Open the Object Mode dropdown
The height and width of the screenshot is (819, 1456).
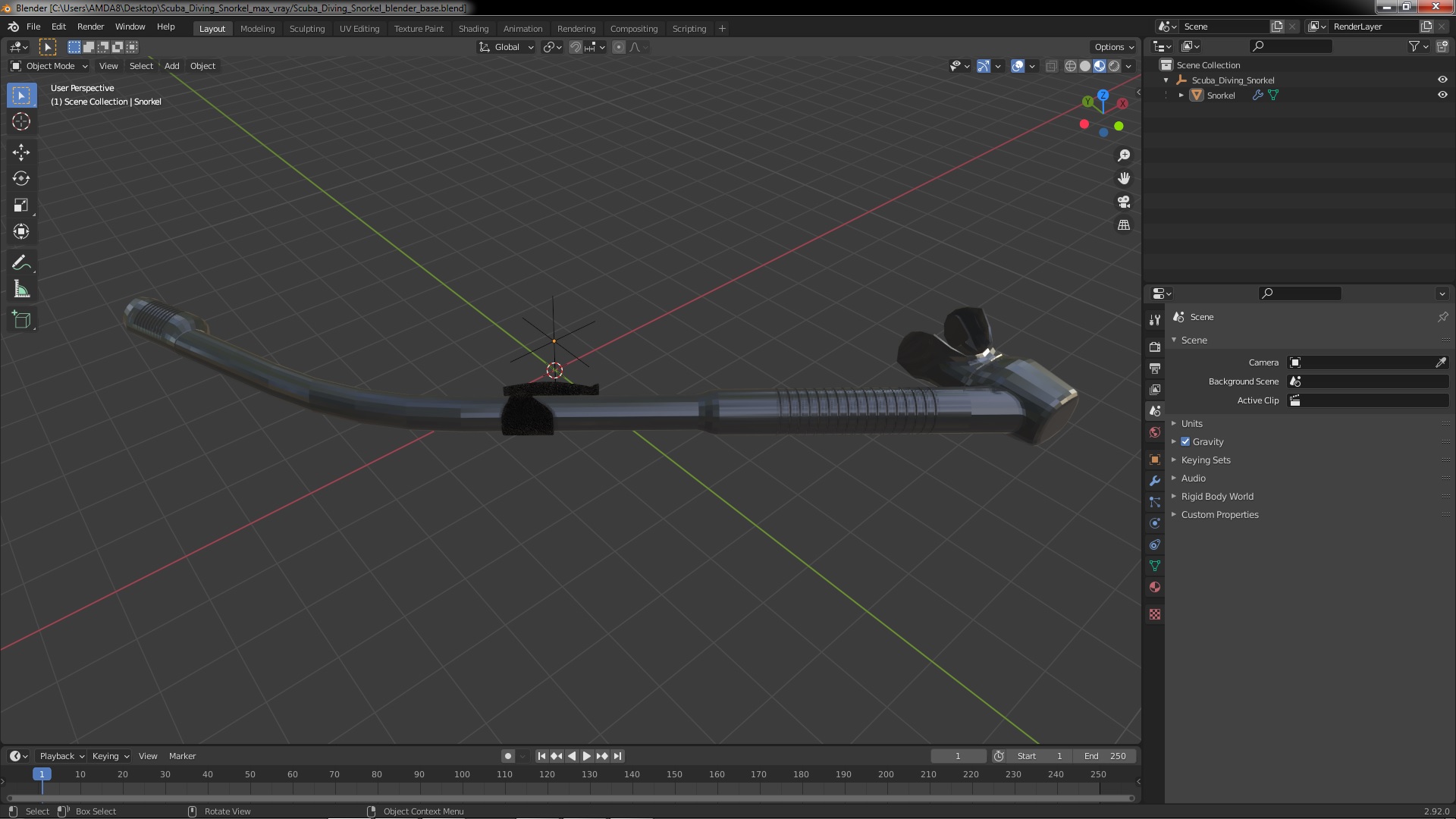point(49,66)
